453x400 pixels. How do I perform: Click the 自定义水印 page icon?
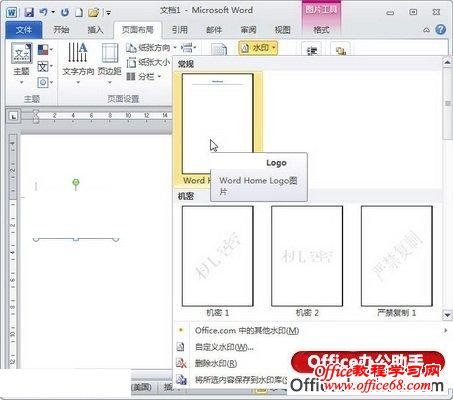[180, 347]
